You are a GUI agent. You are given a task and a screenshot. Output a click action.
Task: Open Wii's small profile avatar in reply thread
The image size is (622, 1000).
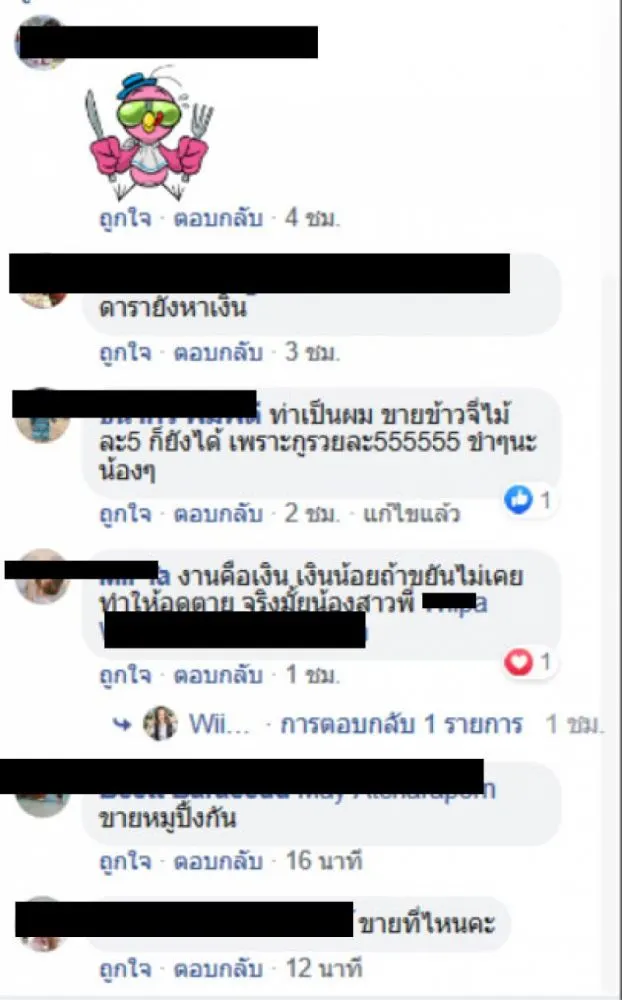pos(160,723)
